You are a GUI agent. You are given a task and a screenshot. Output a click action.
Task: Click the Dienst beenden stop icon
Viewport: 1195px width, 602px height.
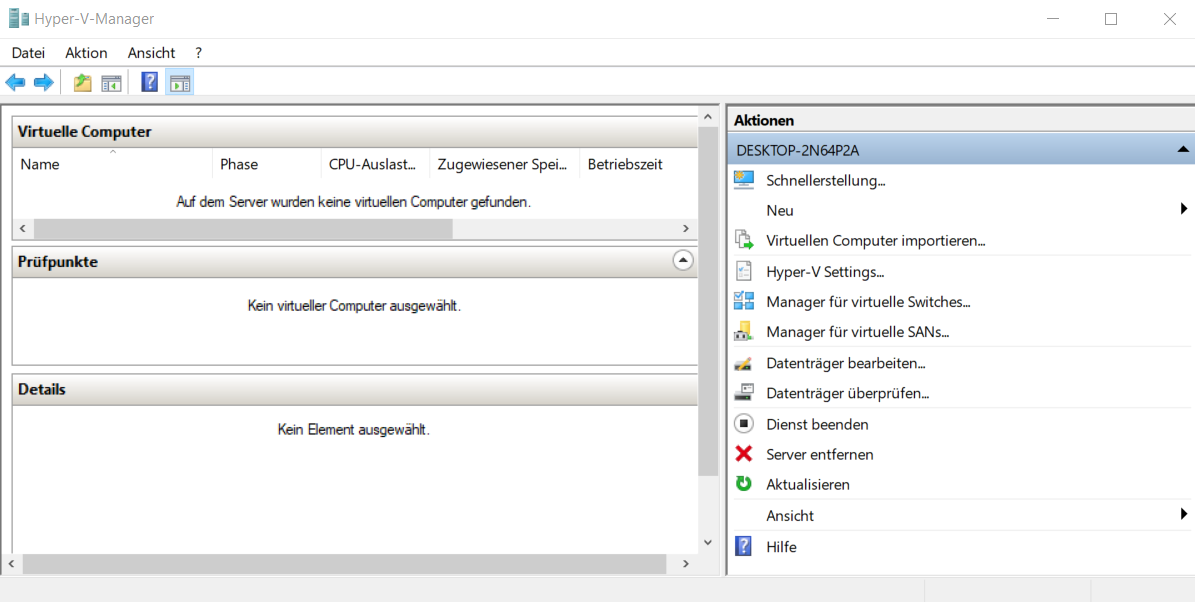(743, 424)
